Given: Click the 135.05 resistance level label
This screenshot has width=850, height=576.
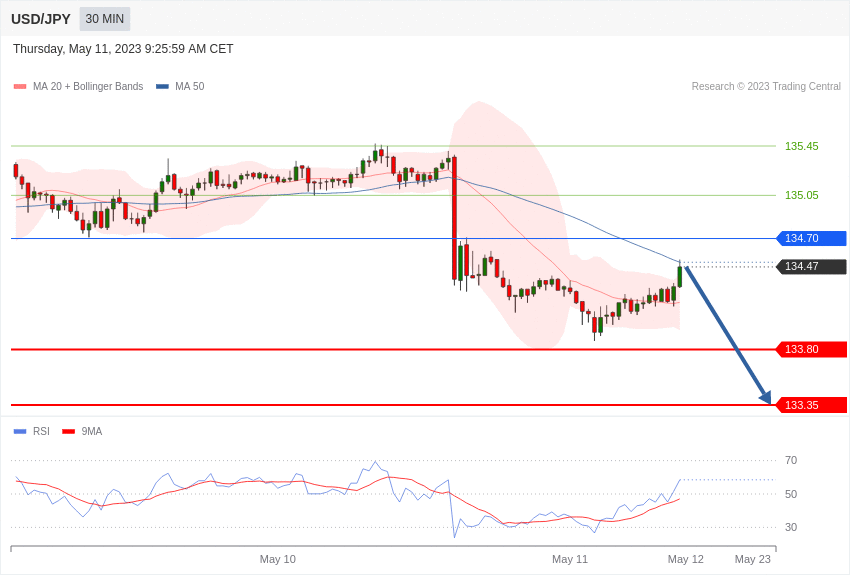Looking at the screenshot, I should (x=802, y=195).
